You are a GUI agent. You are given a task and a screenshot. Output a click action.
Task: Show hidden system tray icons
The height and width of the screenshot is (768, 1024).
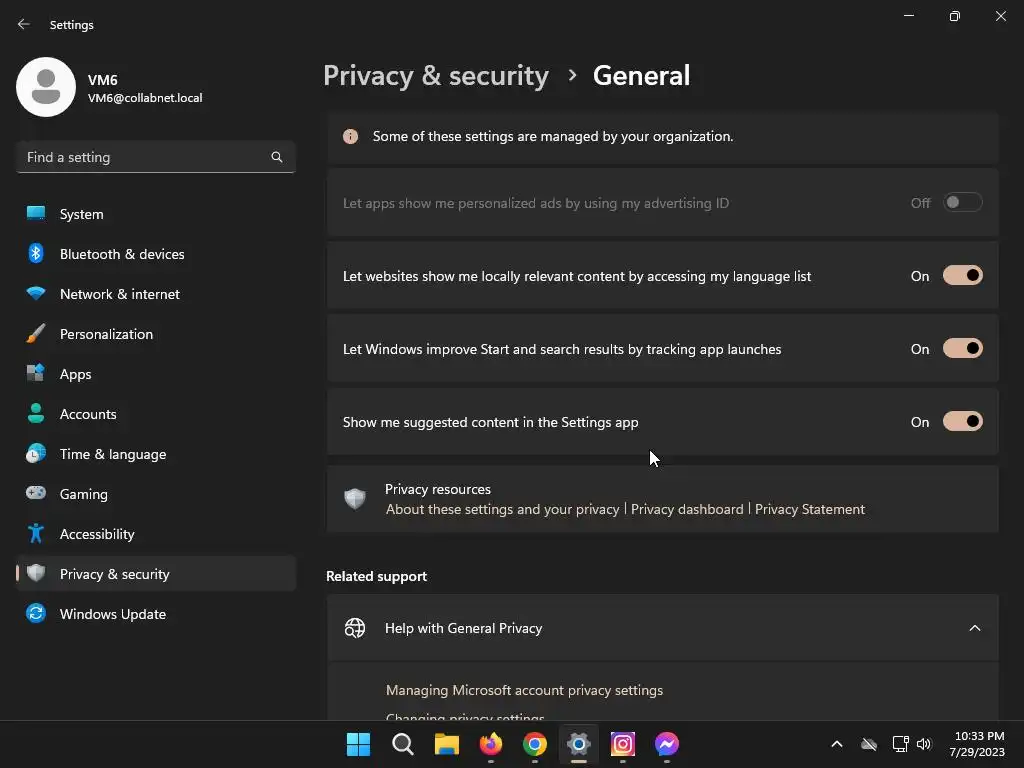(x=837, y=744)
